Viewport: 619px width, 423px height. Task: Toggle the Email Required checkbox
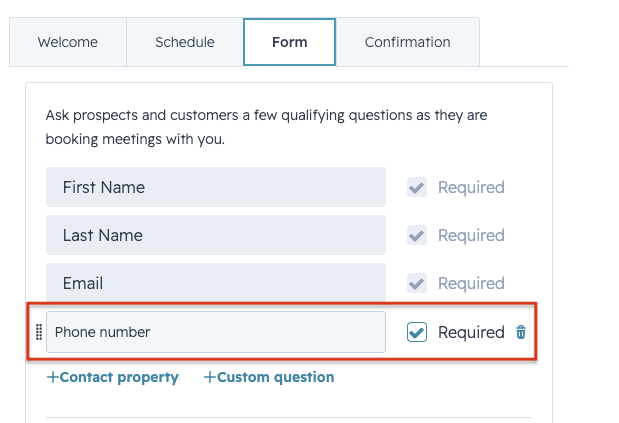click(417, 283)
